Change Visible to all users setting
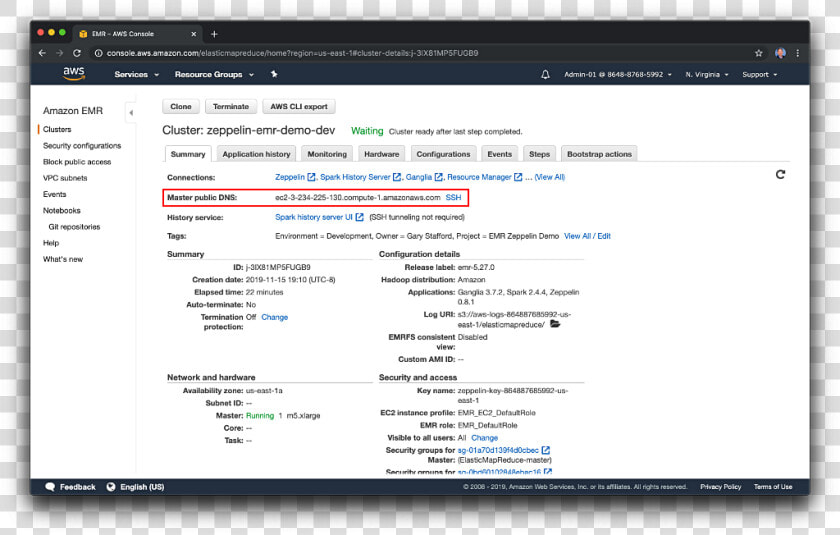Screen dimensions: 840x535 (x=484, y=438)
